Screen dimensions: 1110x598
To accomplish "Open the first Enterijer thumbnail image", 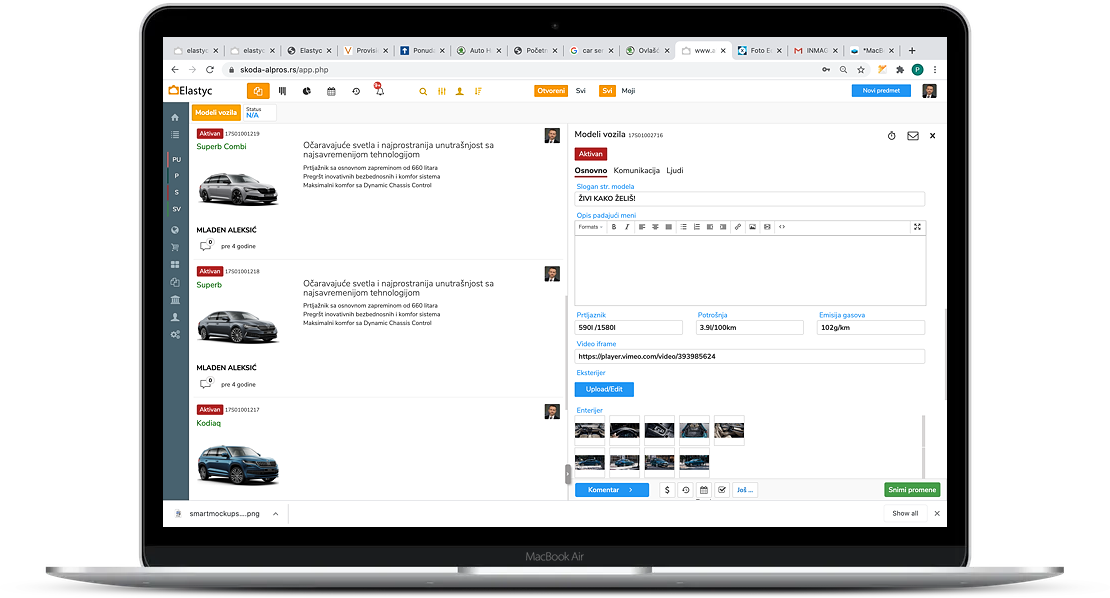I will tap(590, 430).
